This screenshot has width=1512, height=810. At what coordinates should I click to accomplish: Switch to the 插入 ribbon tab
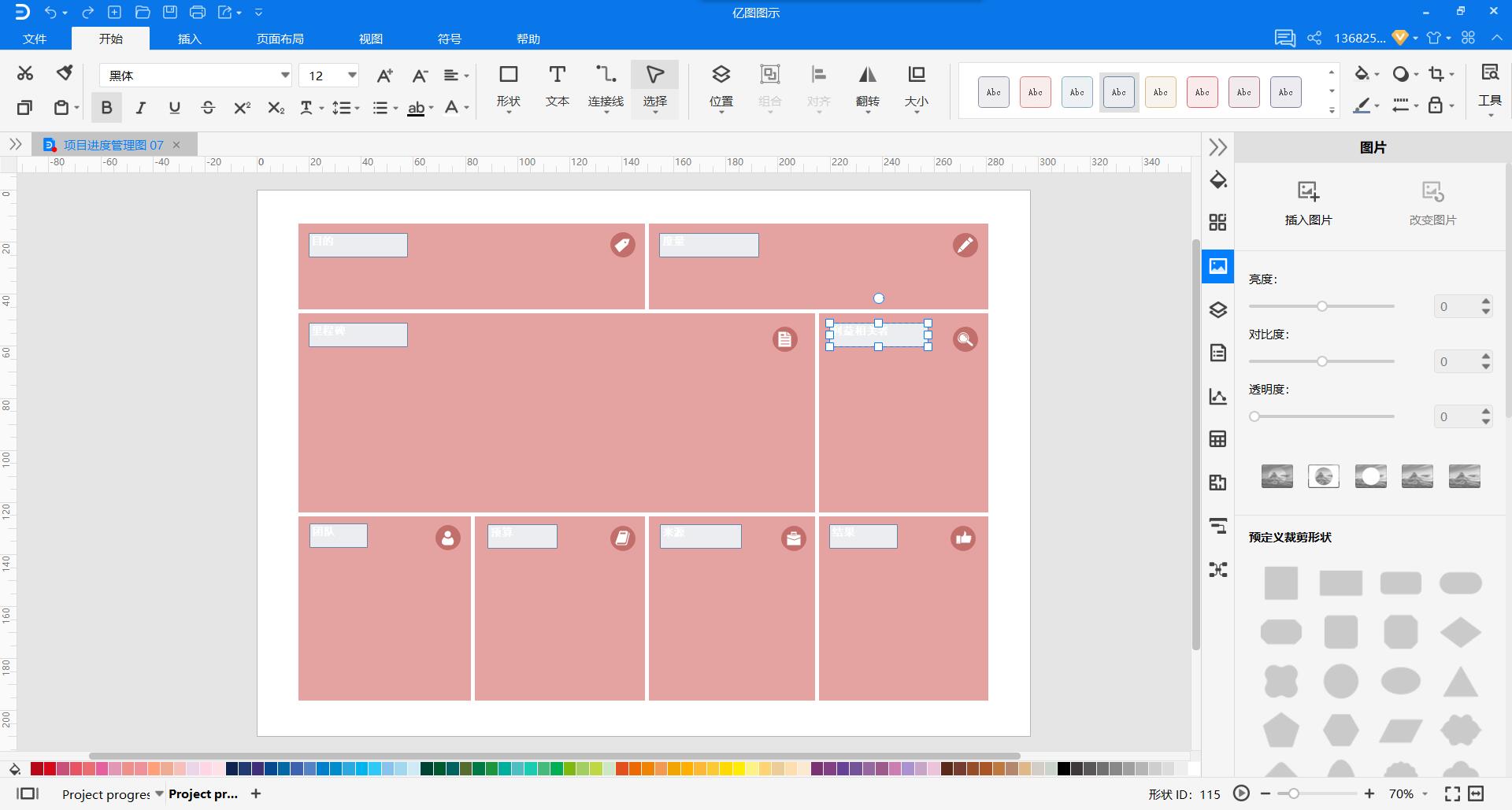point(189,39)
